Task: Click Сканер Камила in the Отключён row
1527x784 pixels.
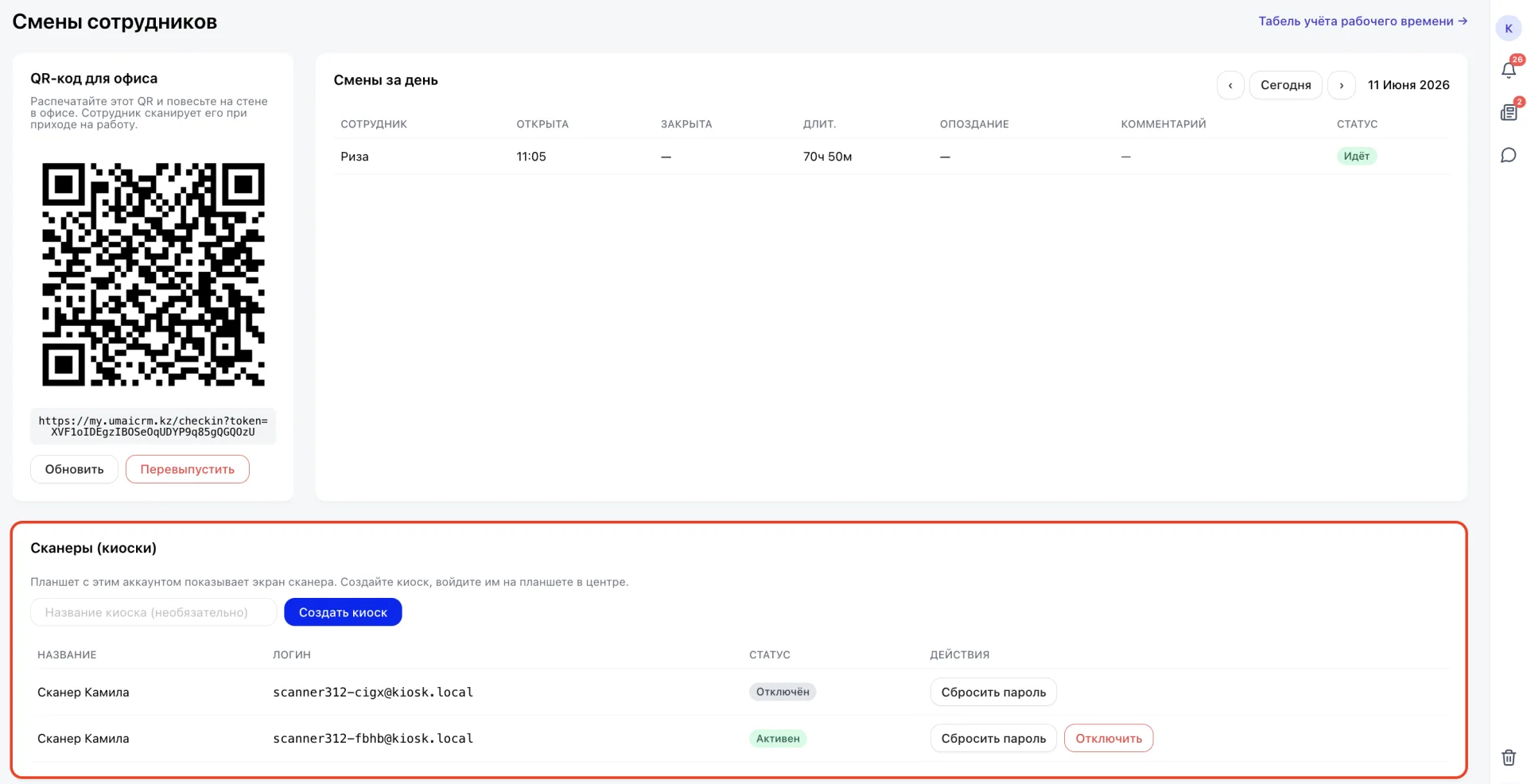Action: [x=84, y=693]
